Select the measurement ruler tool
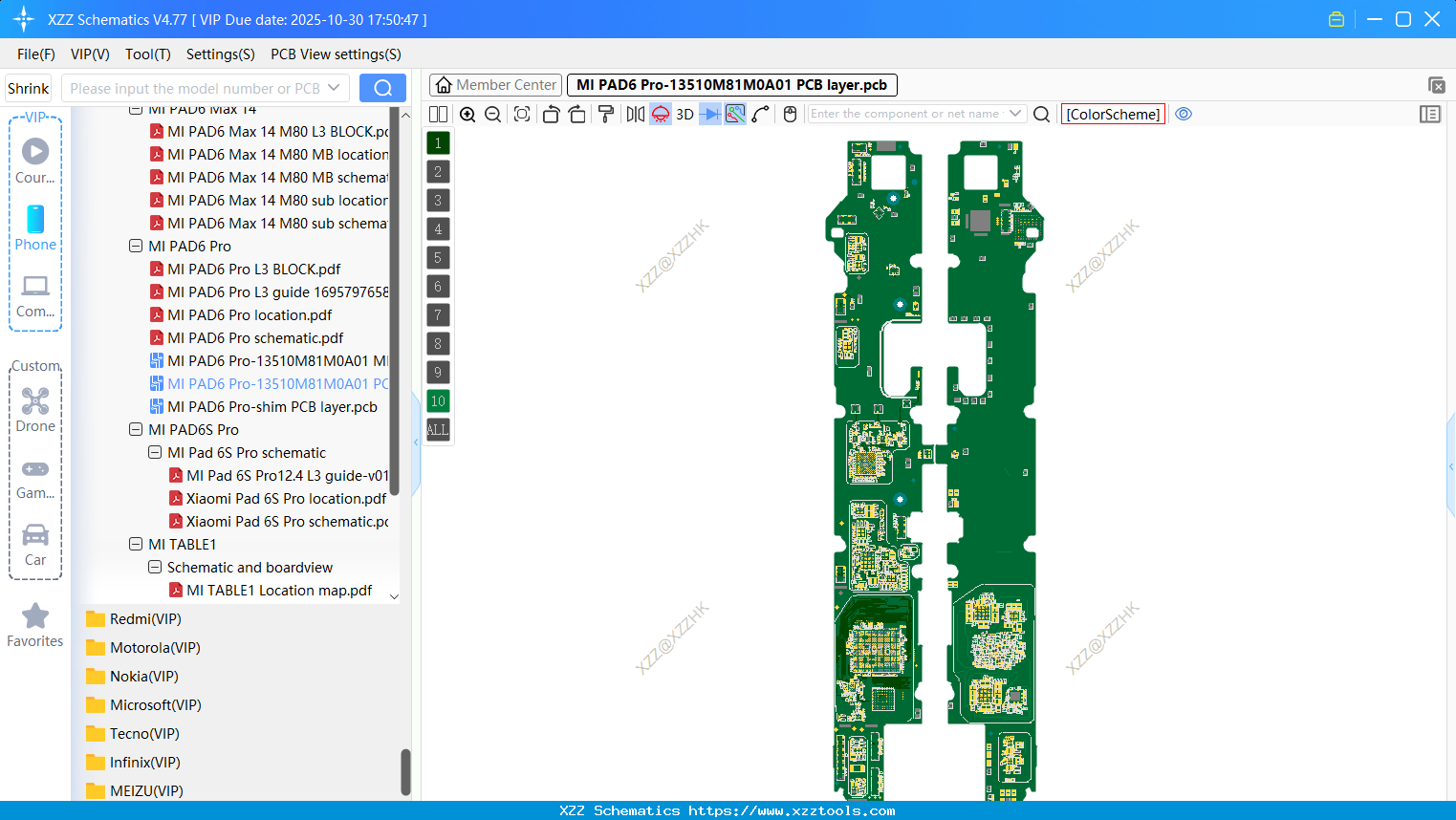The image size is (1456, 820). [735, 114]
